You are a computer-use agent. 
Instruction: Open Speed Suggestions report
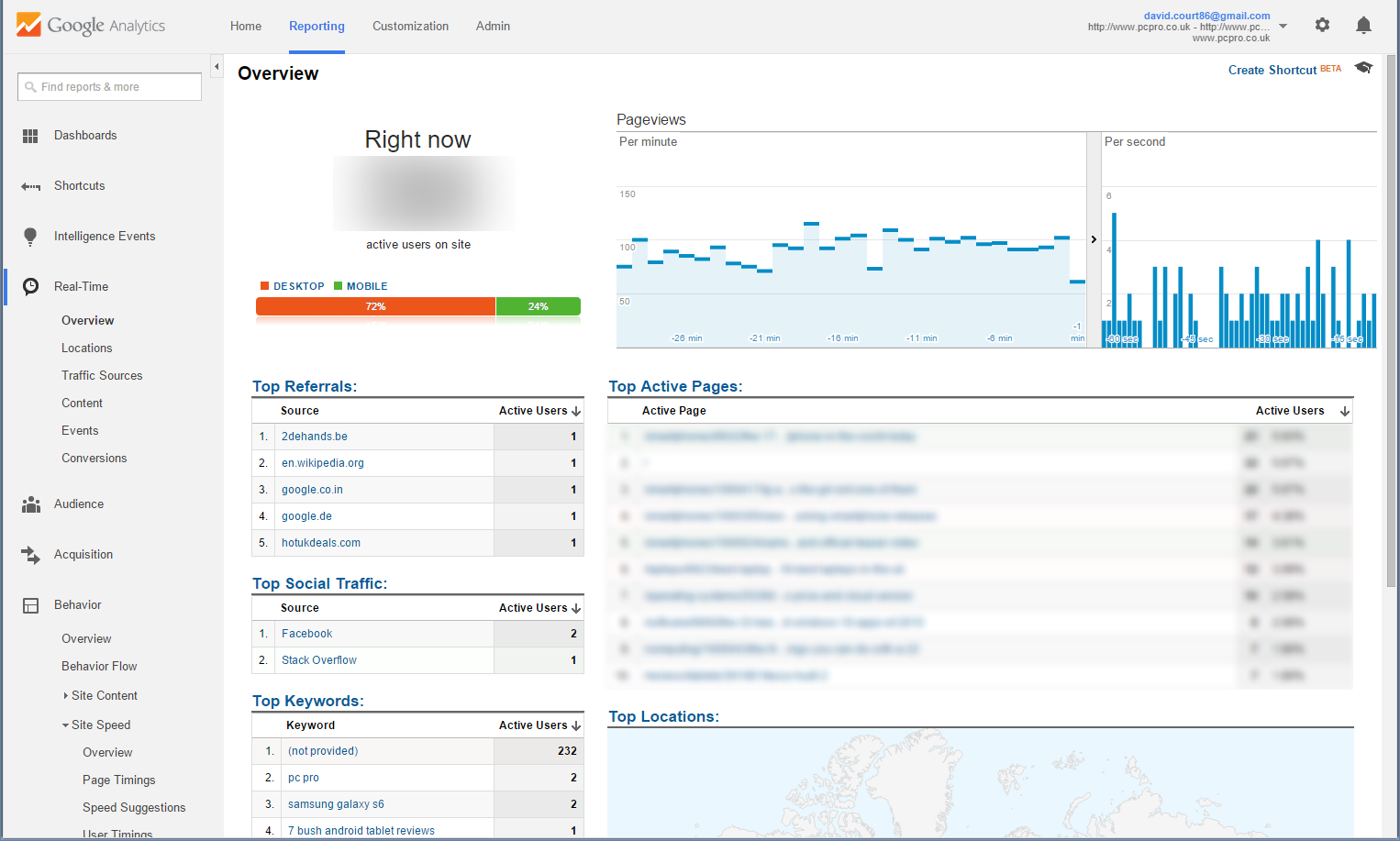click(134, 808)
